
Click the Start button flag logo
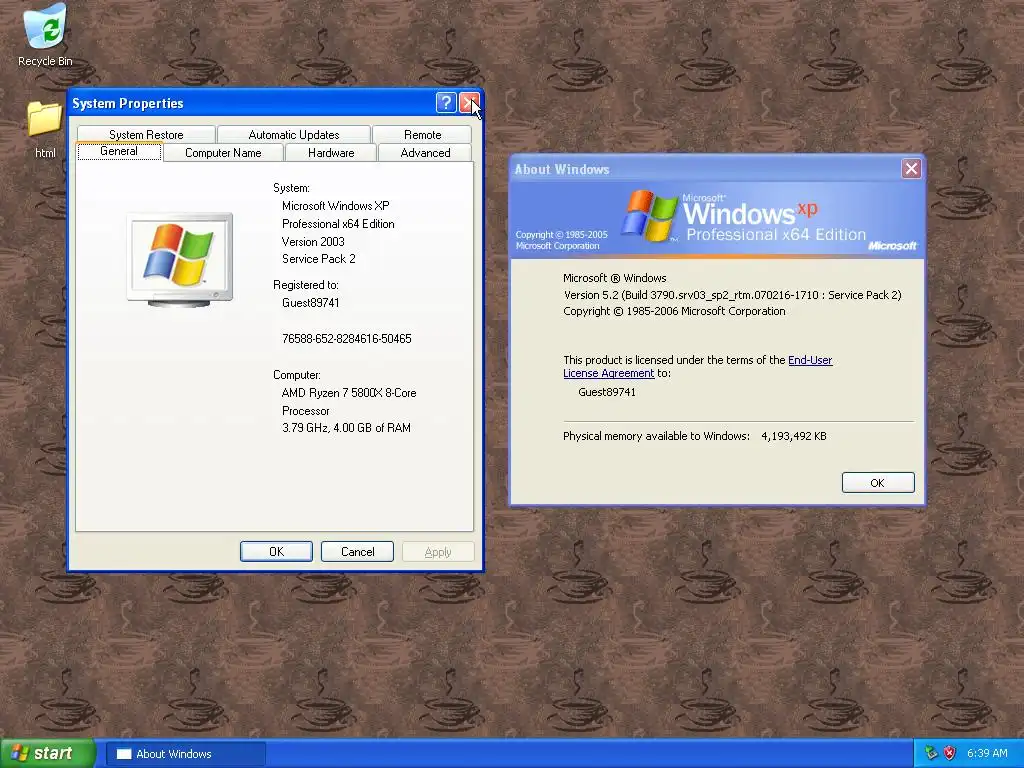[x=19, y=753]
